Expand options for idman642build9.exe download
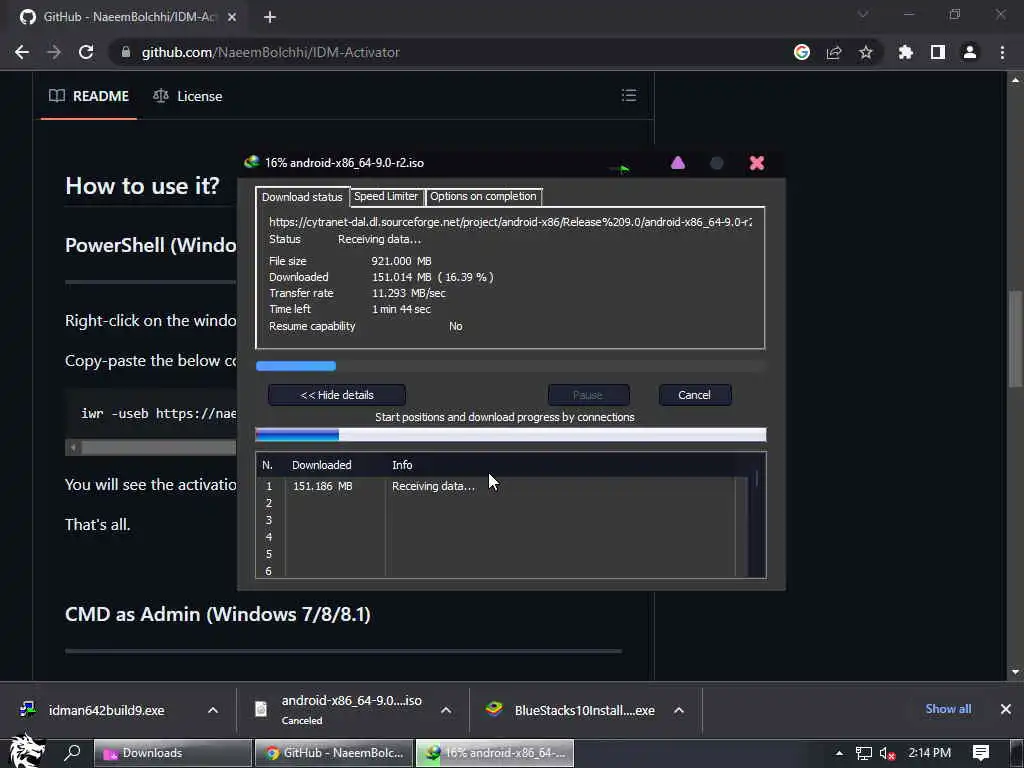Viewport: 1024px width, 768px height. (x=213, y=710)
